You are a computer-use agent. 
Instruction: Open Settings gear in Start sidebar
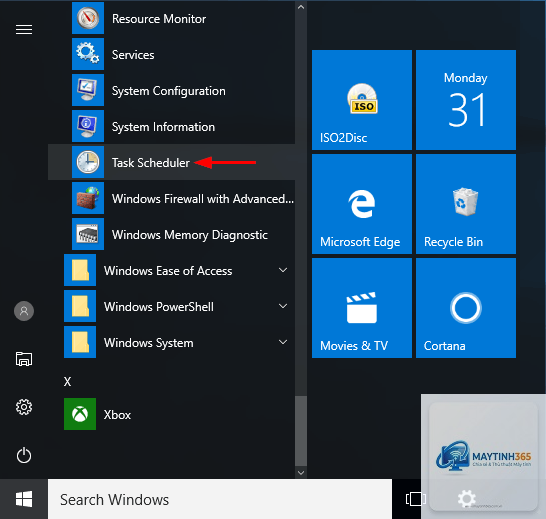coord(24,407)
